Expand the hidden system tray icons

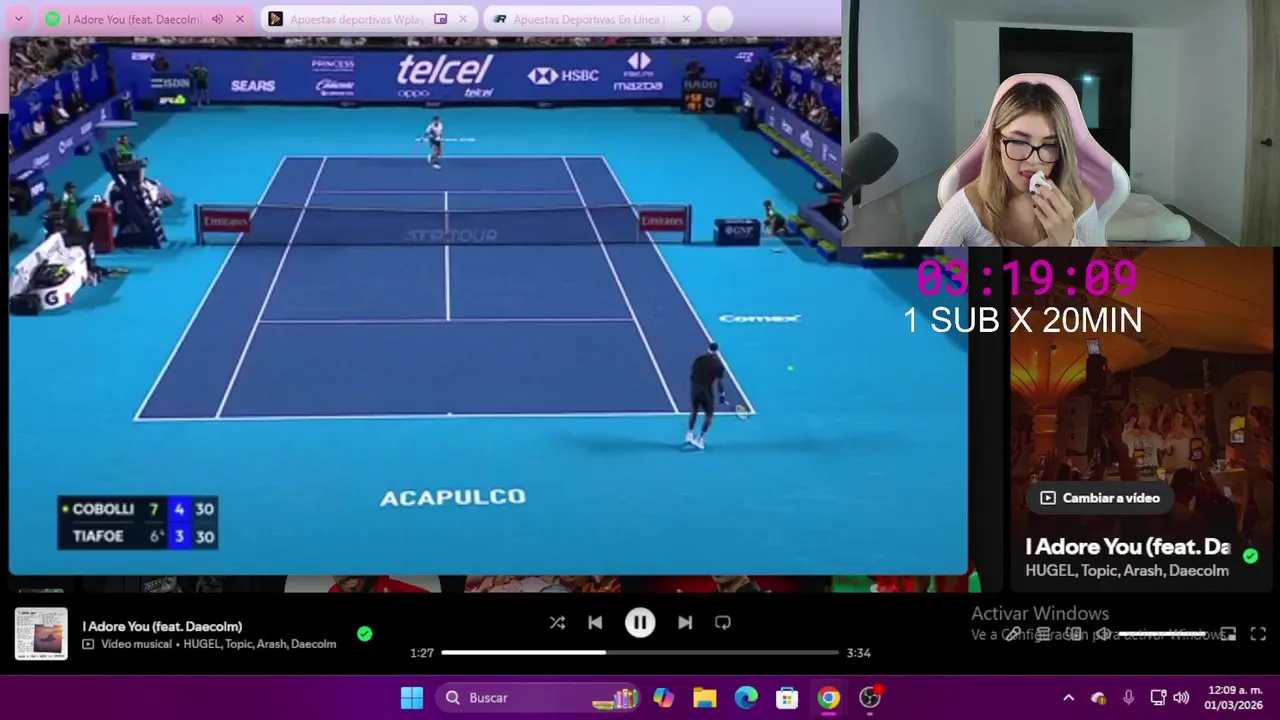point(1068,698)
